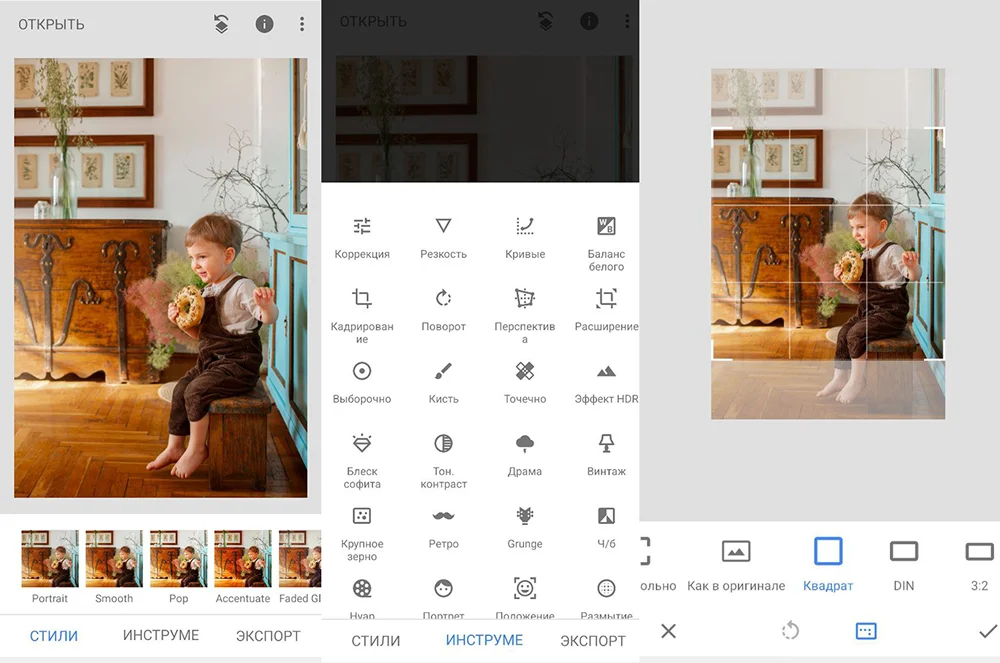Viewport: 1000px width, 663px height.
Task: Tap the blue-highlighted ИНСТРУМЕ tab
Action: [484, 640]
